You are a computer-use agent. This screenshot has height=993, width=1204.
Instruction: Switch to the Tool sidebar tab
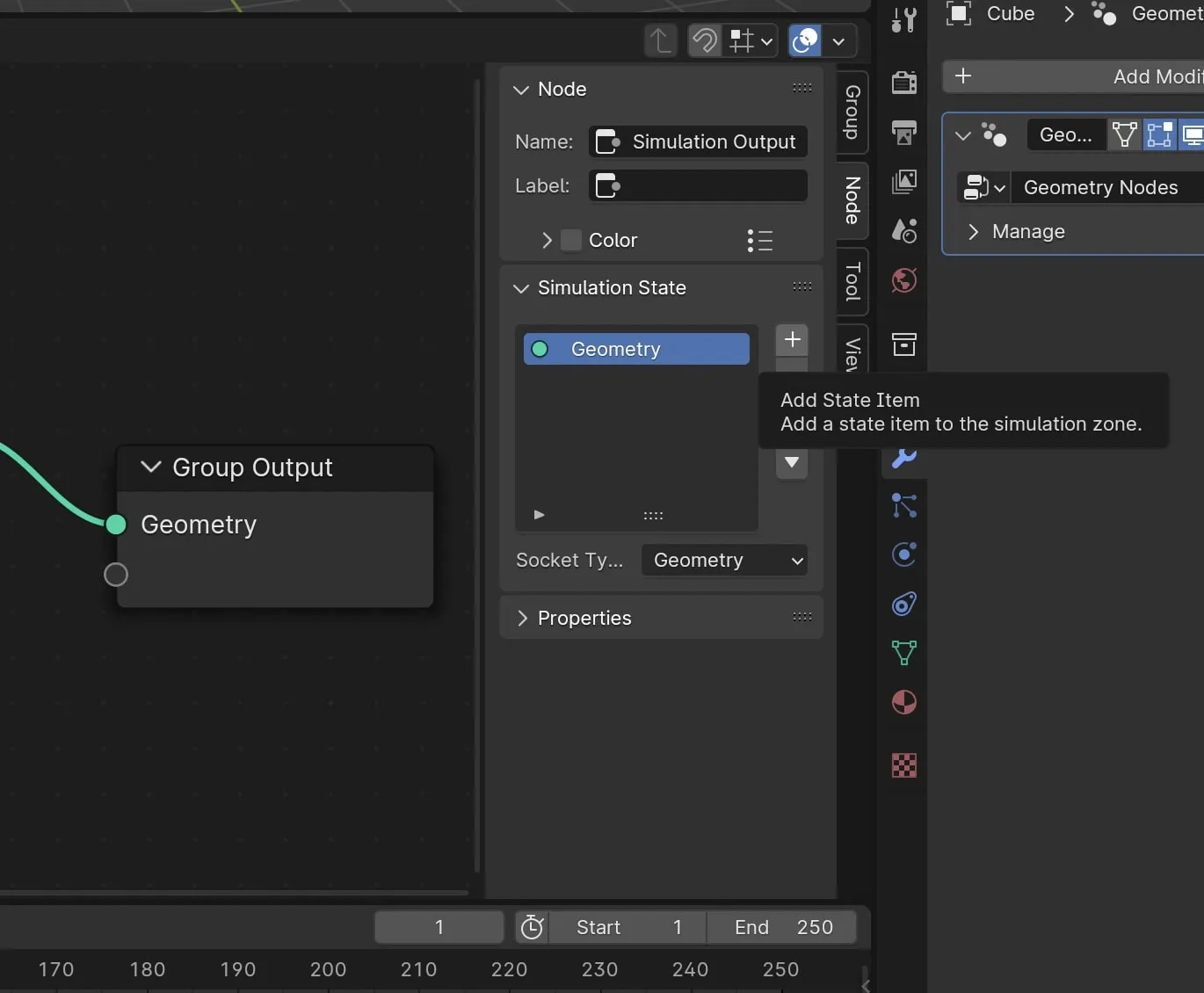pyautogui.click(x=852, y=281)
